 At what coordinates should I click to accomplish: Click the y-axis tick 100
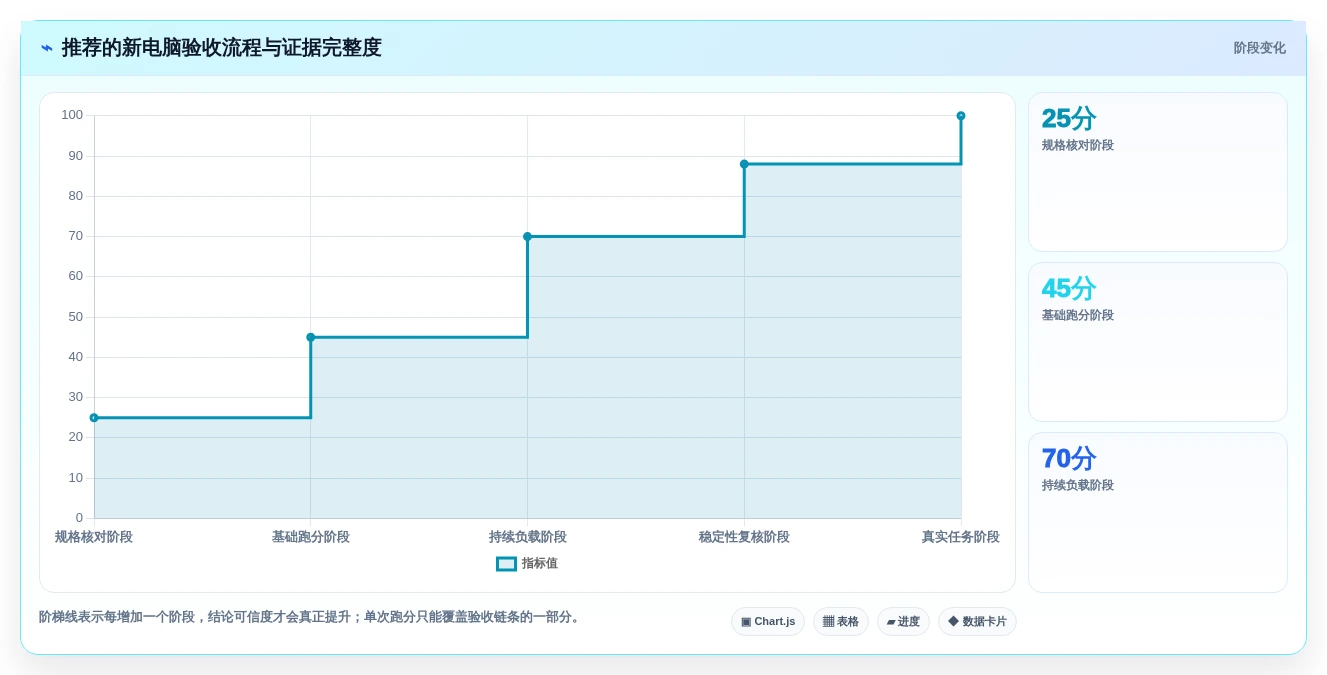coord(72,115)
